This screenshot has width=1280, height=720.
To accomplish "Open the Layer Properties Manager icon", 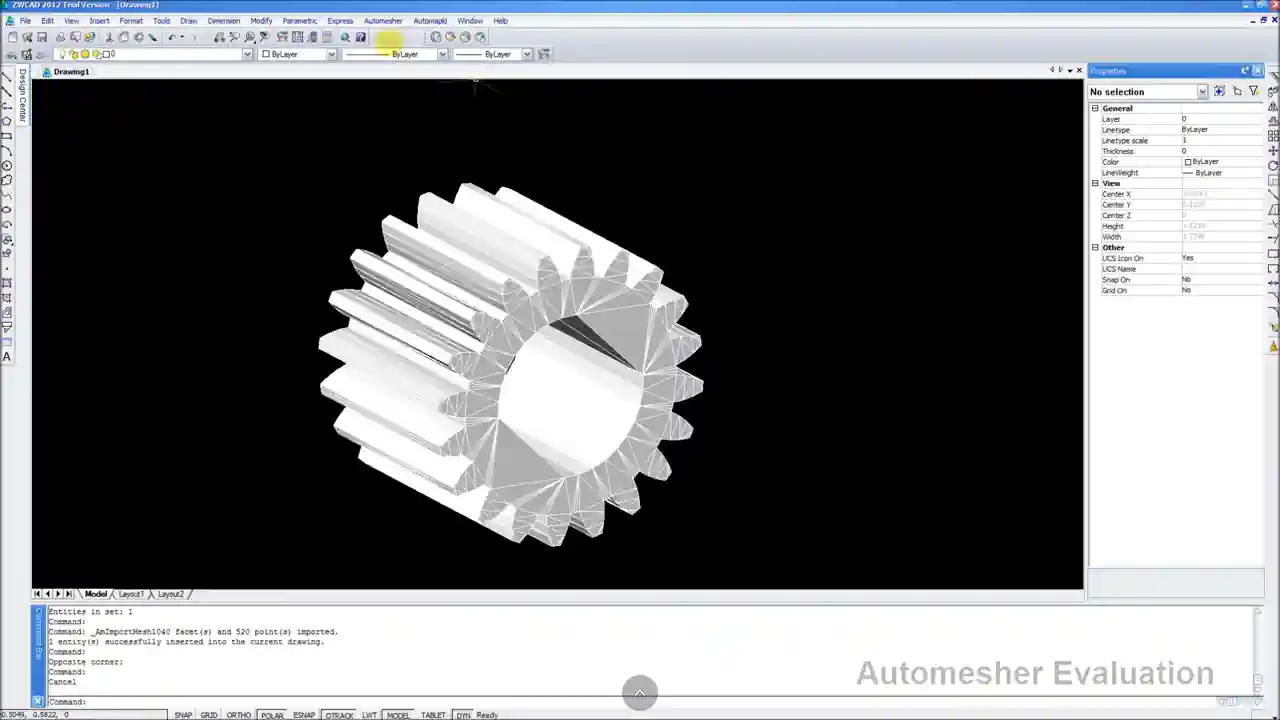I will pos(281,37).
